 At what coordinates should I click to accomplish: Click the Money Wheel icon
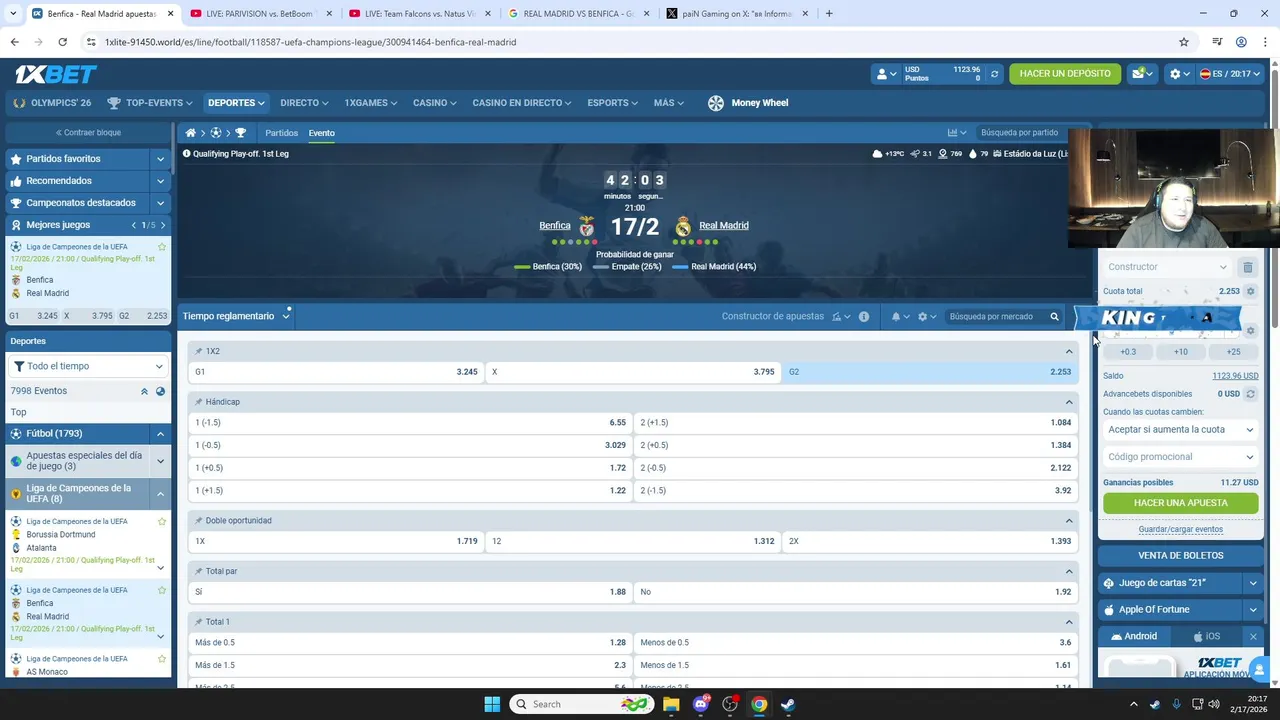tap(715, 103)
